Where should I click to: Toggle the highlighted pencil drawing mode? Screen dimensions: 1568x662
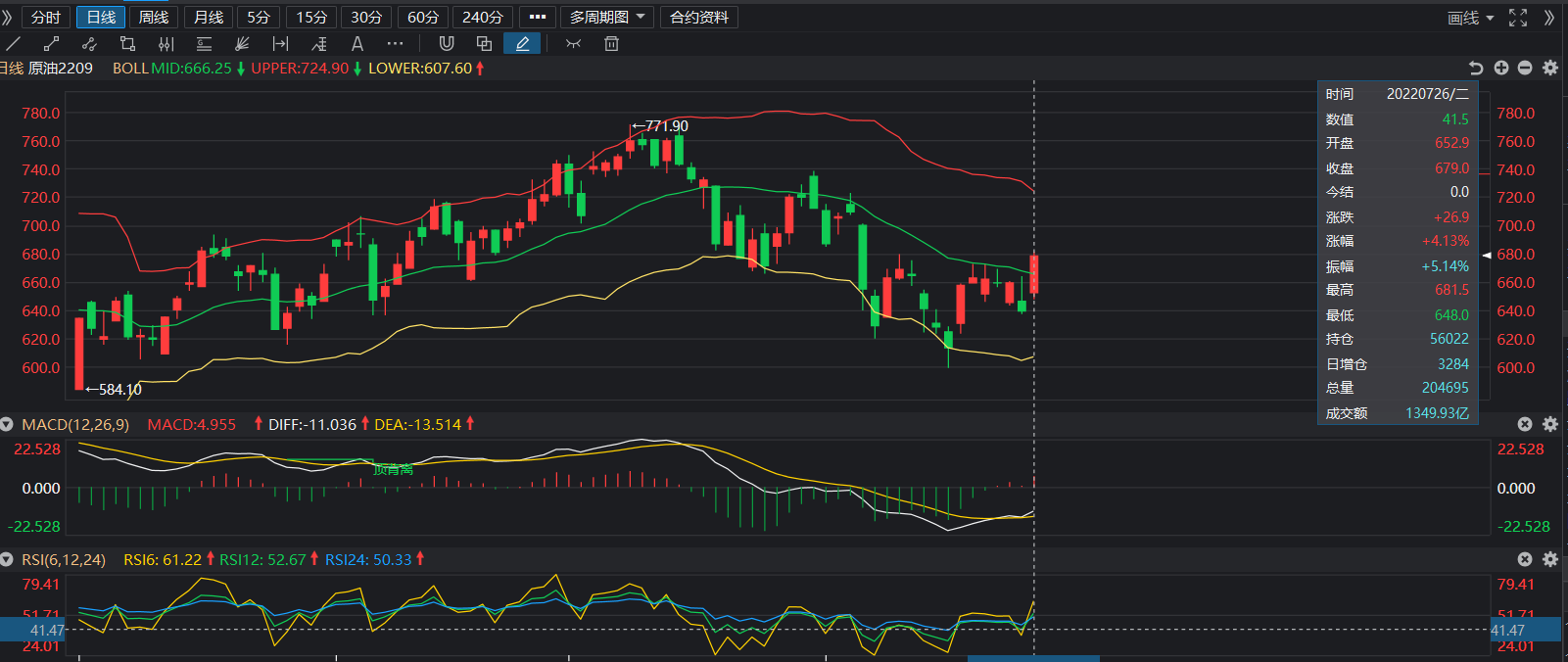pyautogui.click(x=522, y=43)
